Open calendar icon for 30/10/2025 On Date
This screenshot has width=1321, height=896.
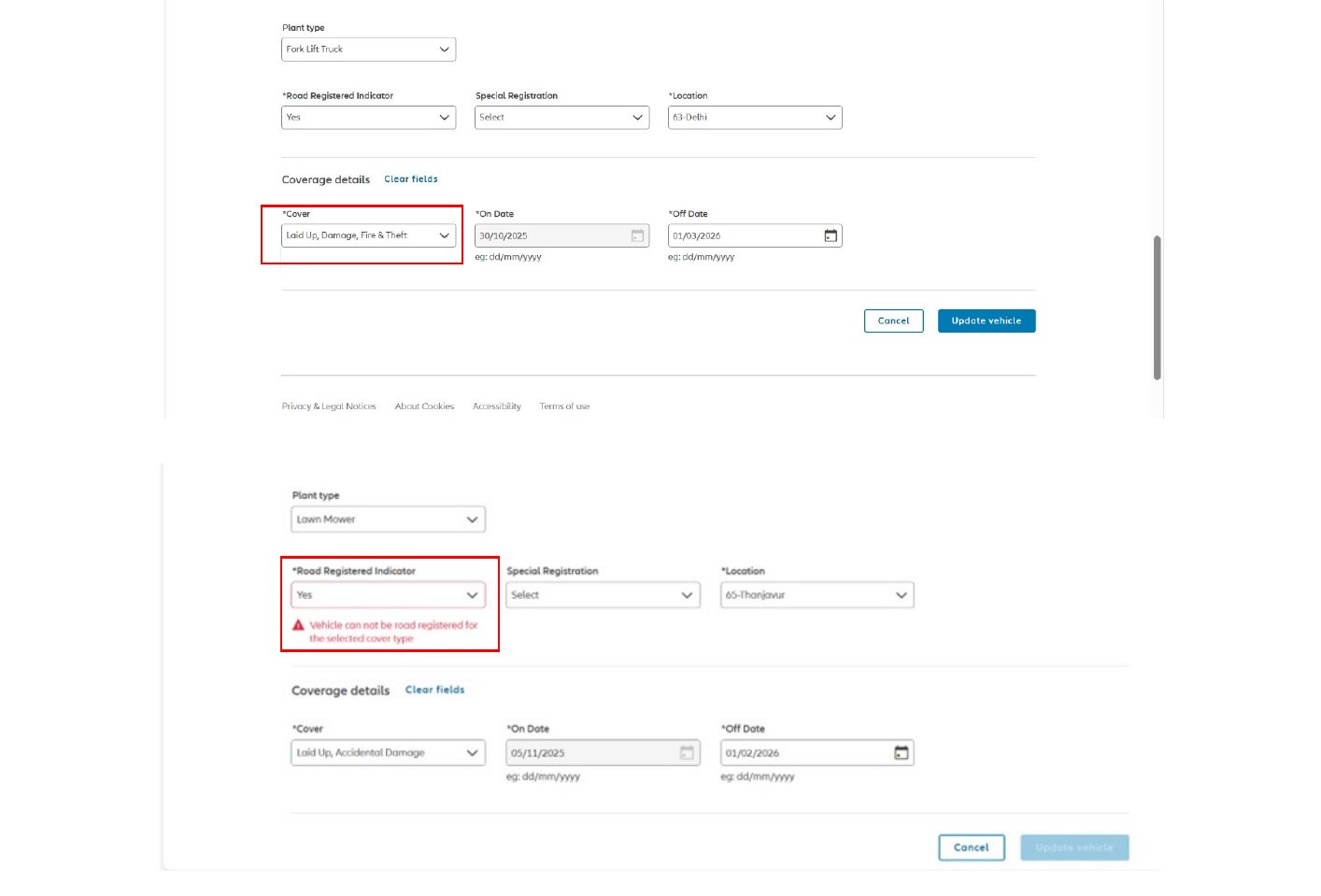coord(637,235)
